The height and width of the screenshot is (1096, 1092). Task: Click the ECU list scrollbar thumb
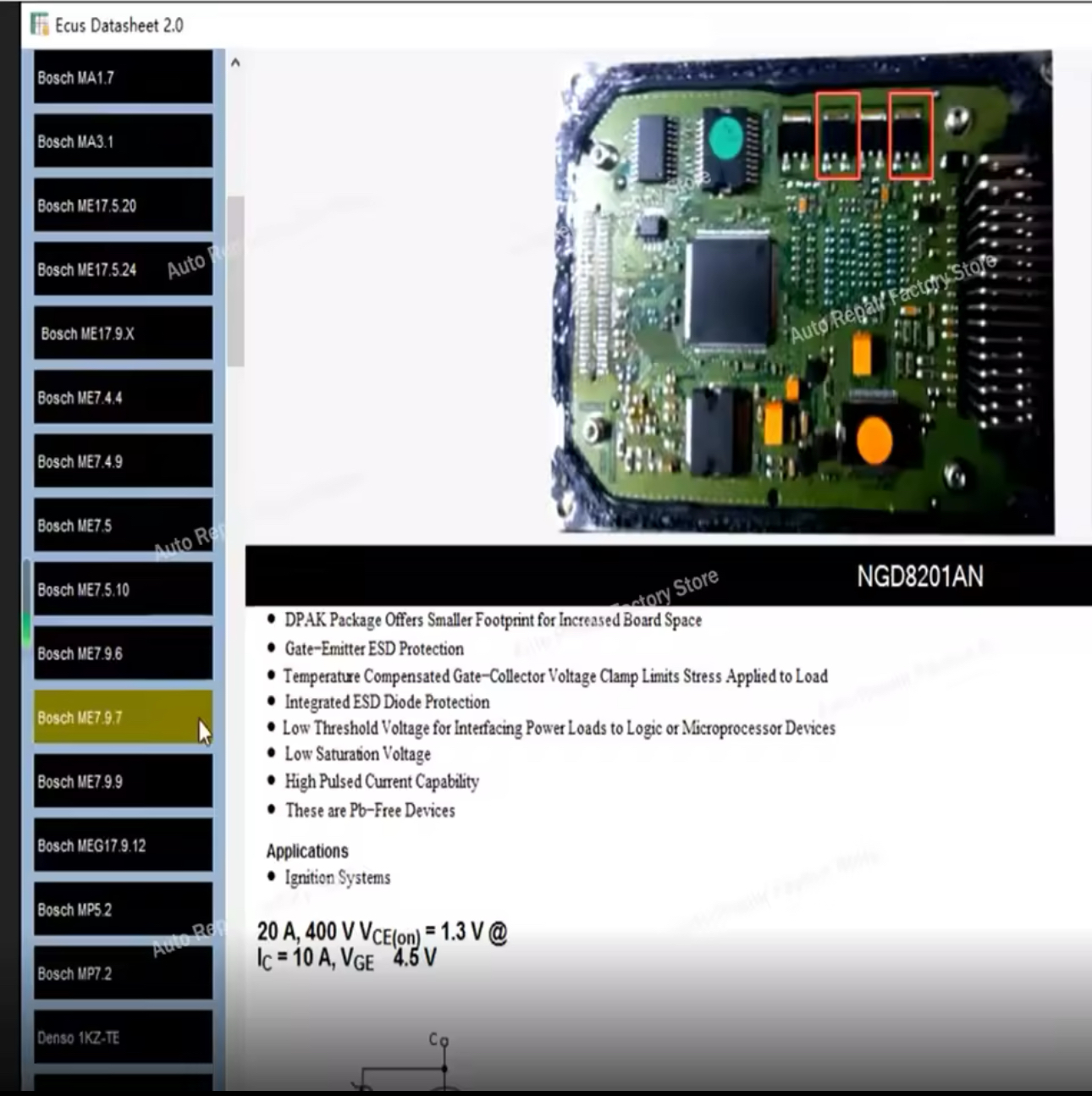coord(235,281)
